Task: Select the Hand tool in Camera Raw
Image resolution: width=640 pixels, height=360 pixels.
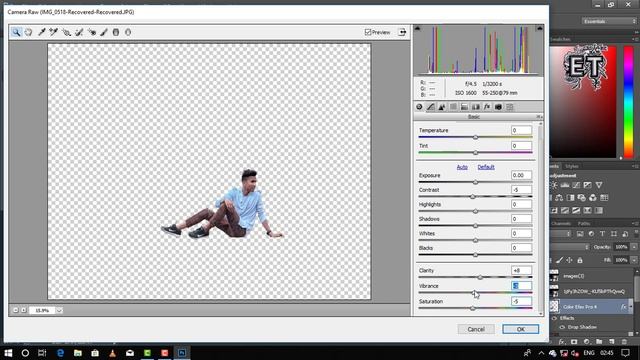Action: pos(28,32)
